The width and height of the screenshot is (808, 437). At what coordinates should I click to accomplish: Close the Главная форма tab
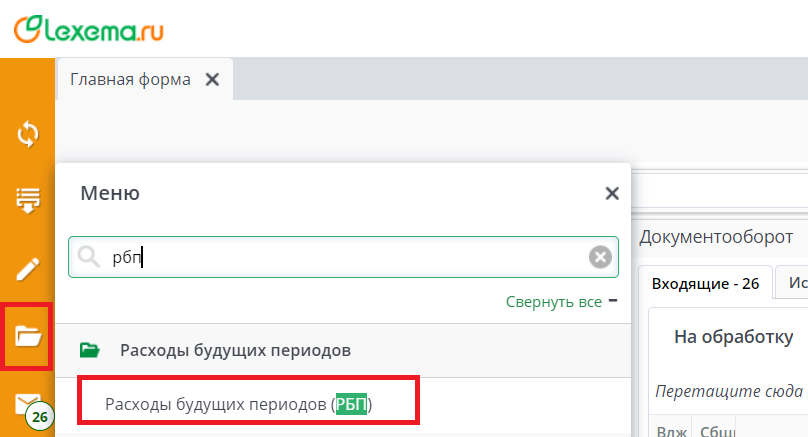(212, 80)
